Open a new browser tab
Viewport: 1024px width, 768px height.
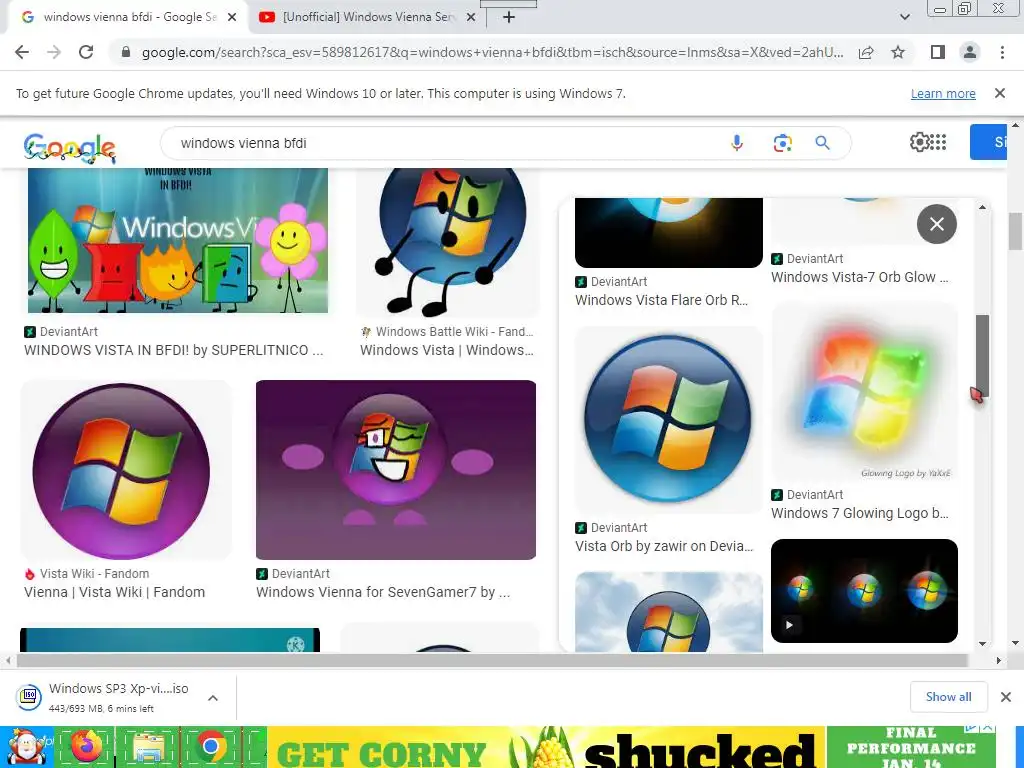(509, 17)
